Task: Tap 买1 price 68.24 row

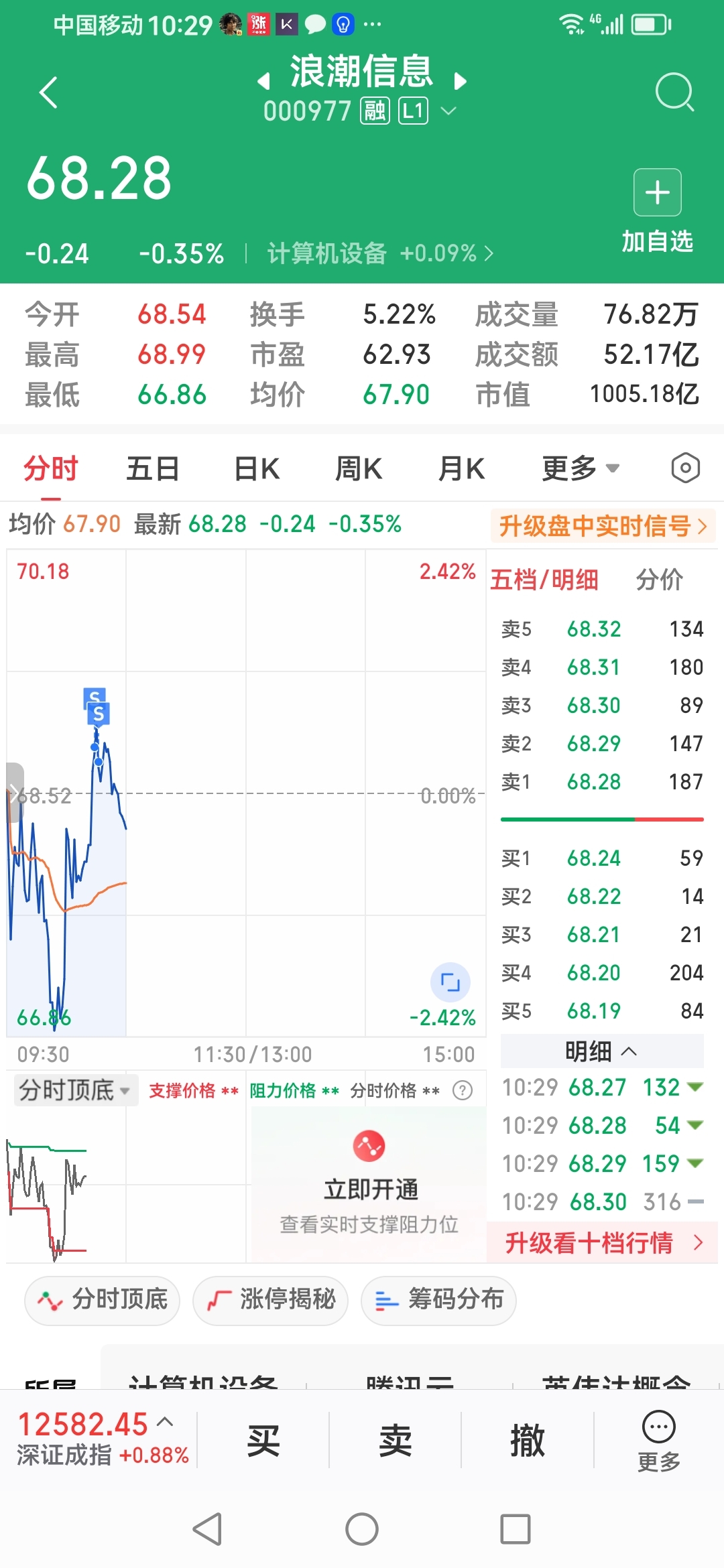Action: (602, 858)
